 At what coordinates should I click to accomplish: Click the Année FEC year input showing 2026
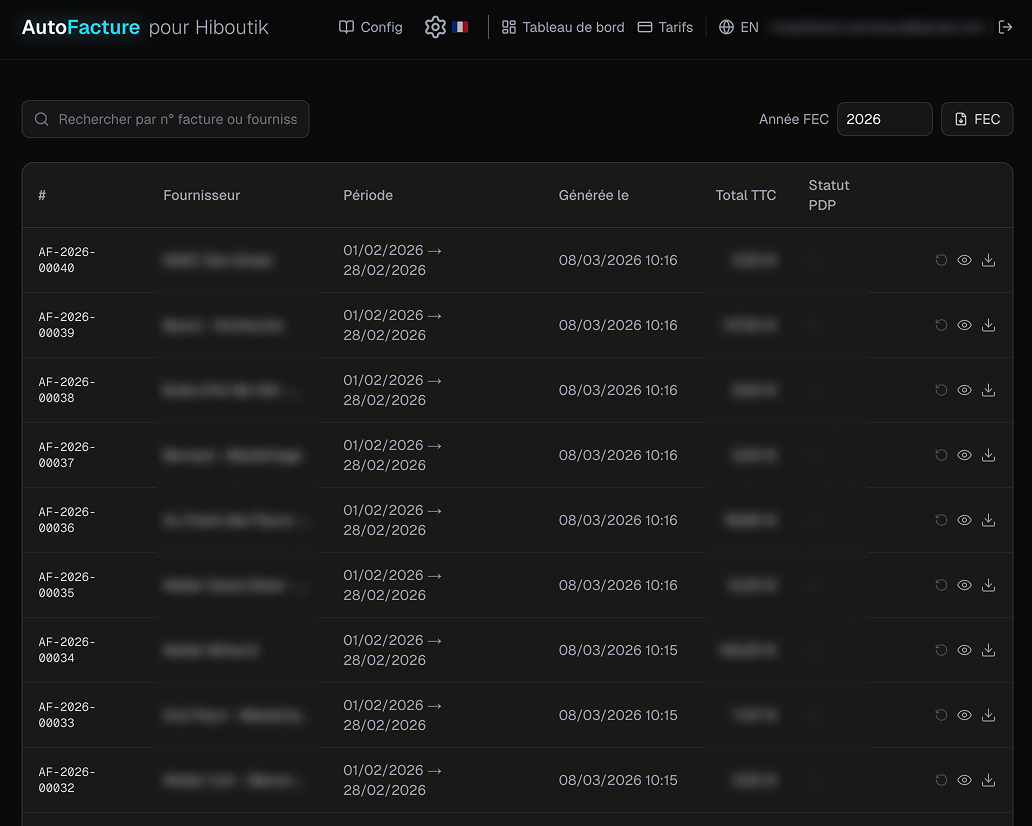click(884, 119)
